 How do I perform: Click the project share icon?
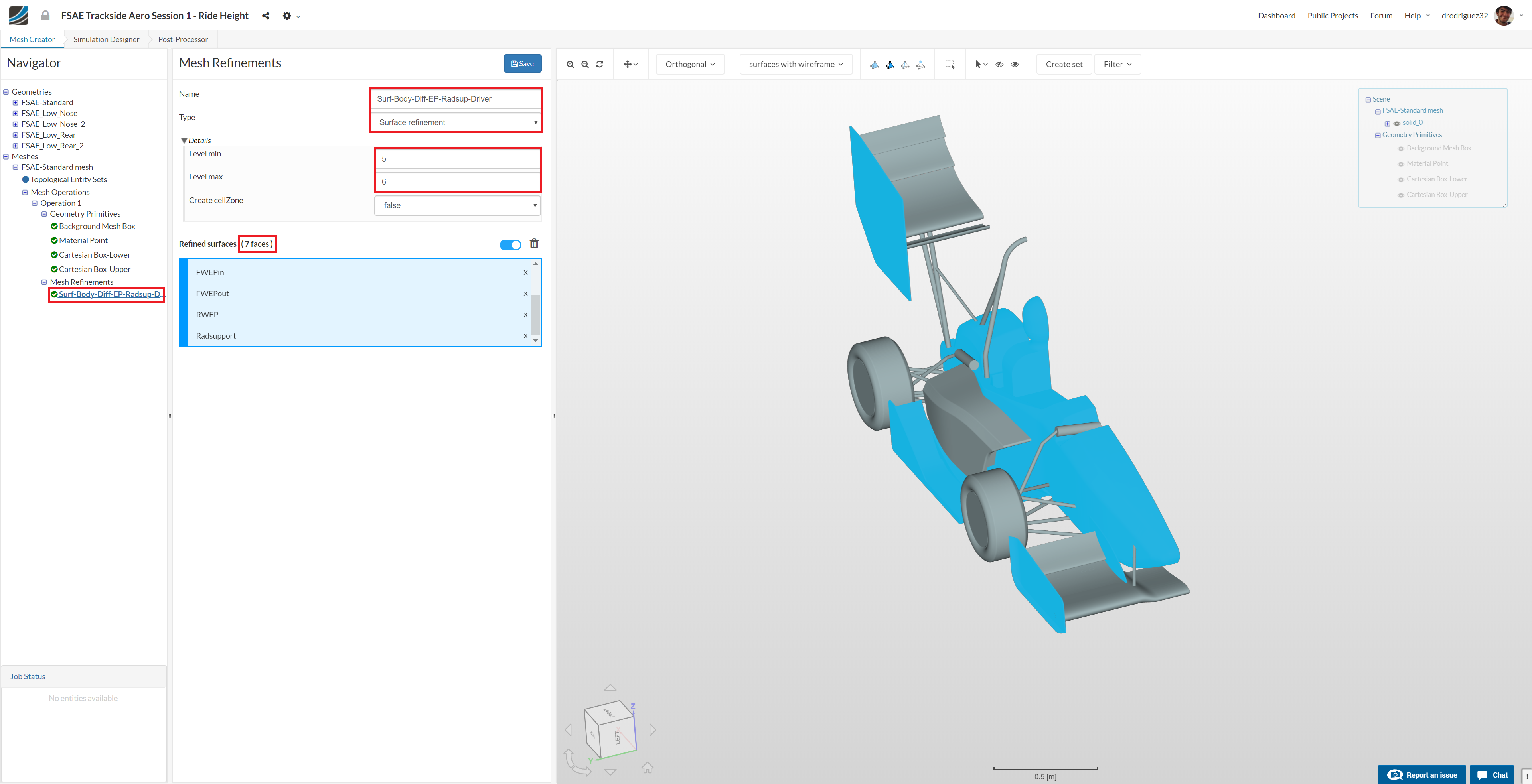(265, 16)
